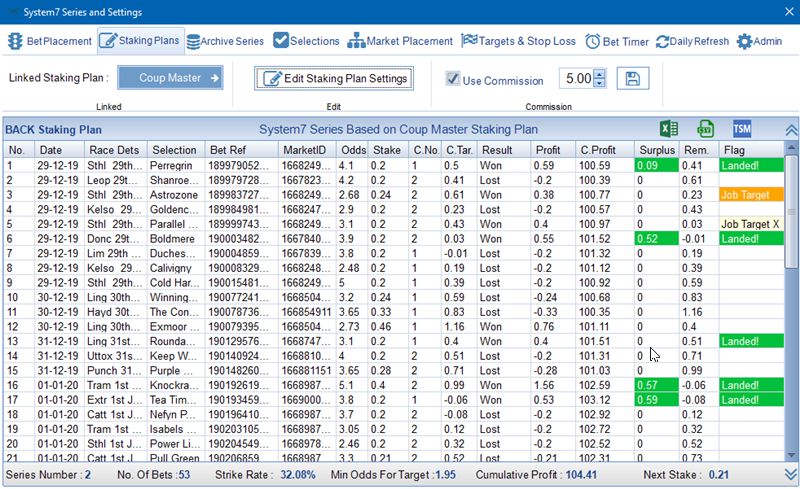Click the Next Stake 0.21 value
The height and width of the screenshot is (489, 800).
pyautogui.click(x=719, y=475)
